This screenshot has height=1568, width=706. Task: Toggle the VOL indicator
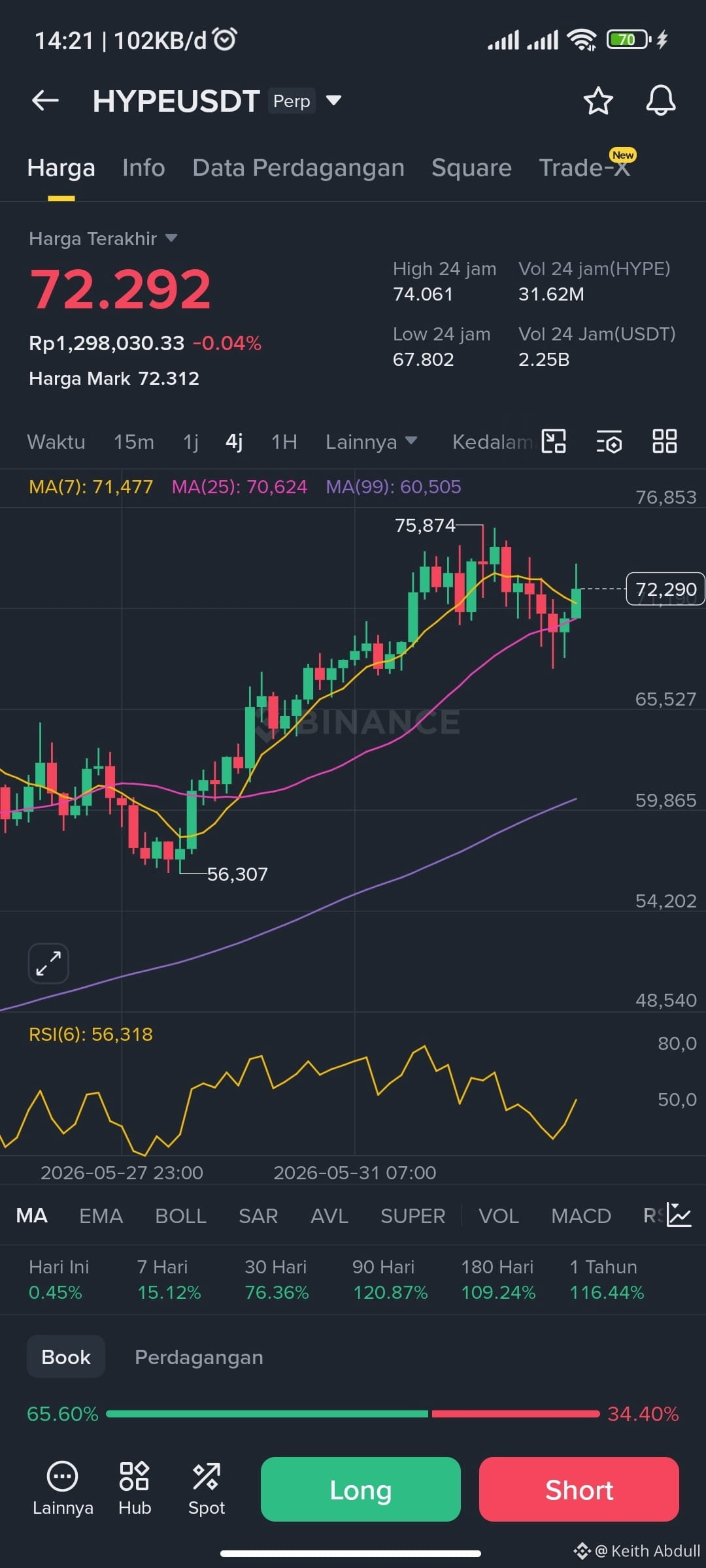coord(499,1215)
